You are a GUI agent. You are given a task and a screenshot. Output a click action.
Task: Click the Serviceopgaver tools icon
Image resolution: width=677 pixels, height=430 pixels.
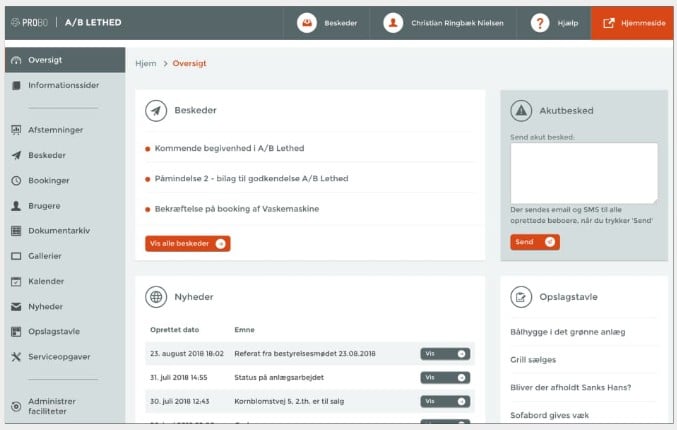(x=16, y=357)
